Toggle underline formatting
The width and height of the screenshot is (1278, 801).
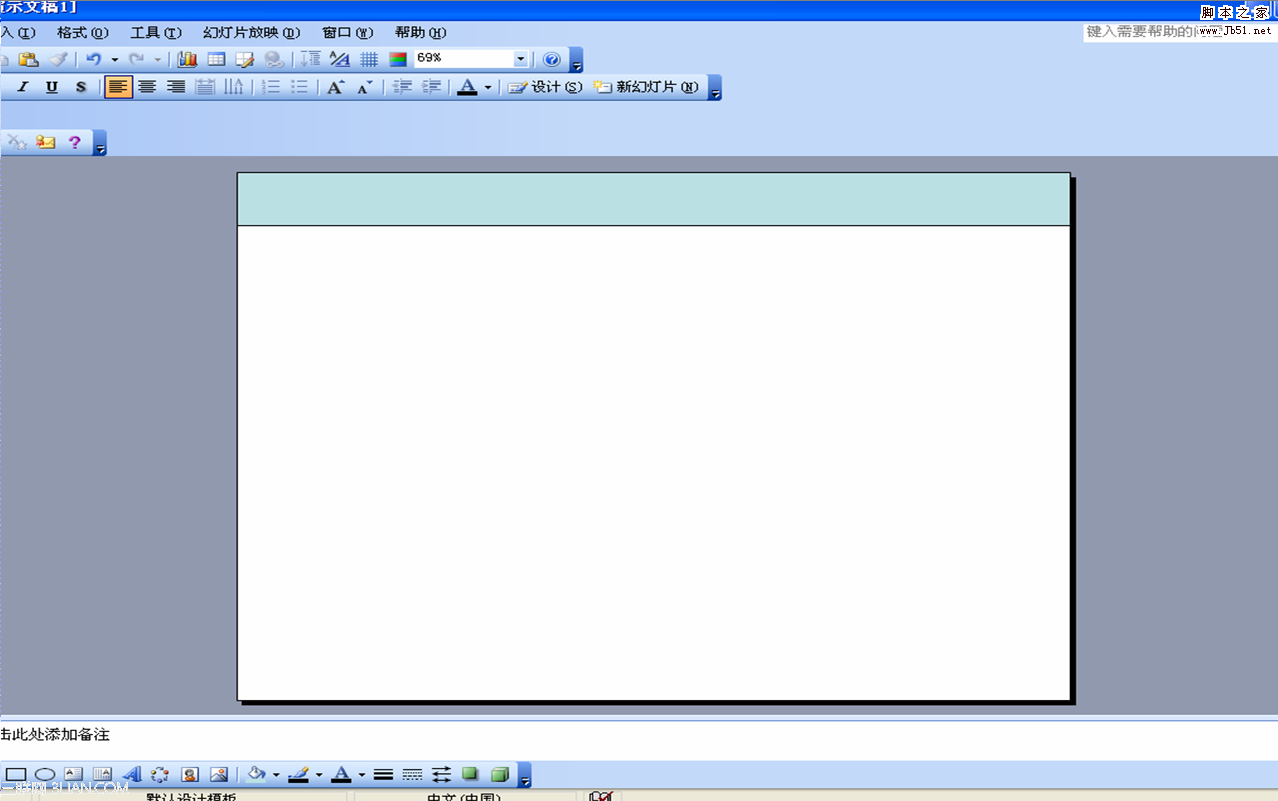[x=52, y=88]
